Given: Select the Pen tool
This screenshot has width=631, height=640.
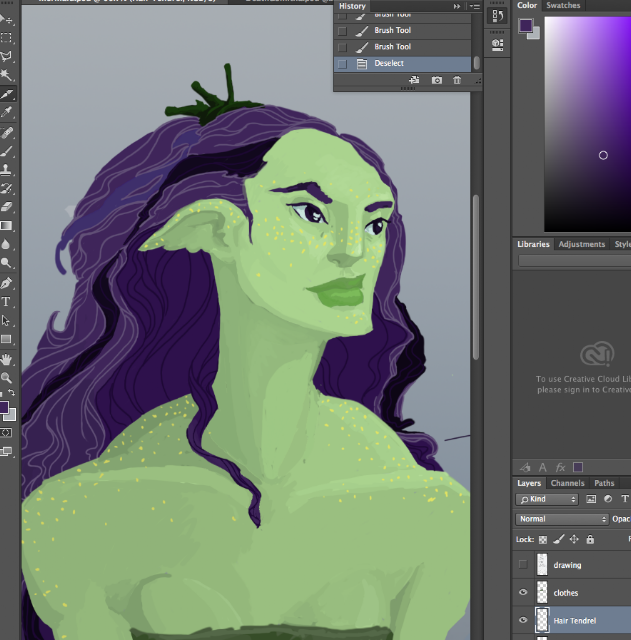Looking at the screenshot, I should pyautogui.click(x=6, y=283).
